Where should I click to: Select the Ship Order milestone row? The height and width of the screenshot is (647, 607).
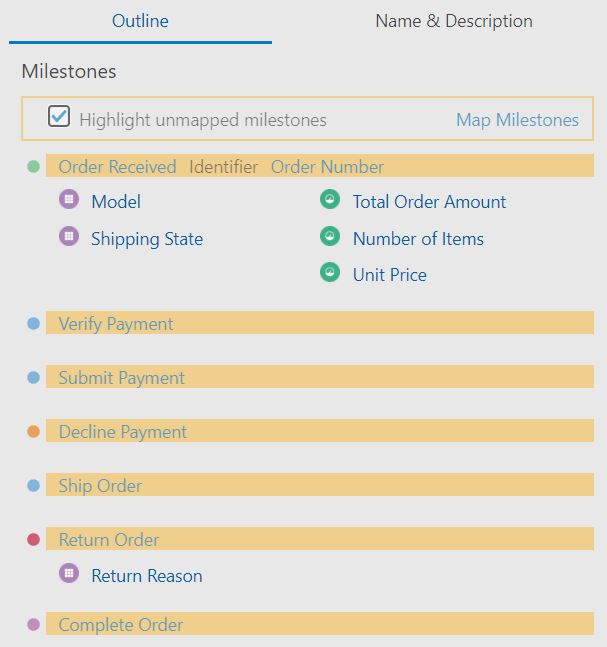coord(100,486)
